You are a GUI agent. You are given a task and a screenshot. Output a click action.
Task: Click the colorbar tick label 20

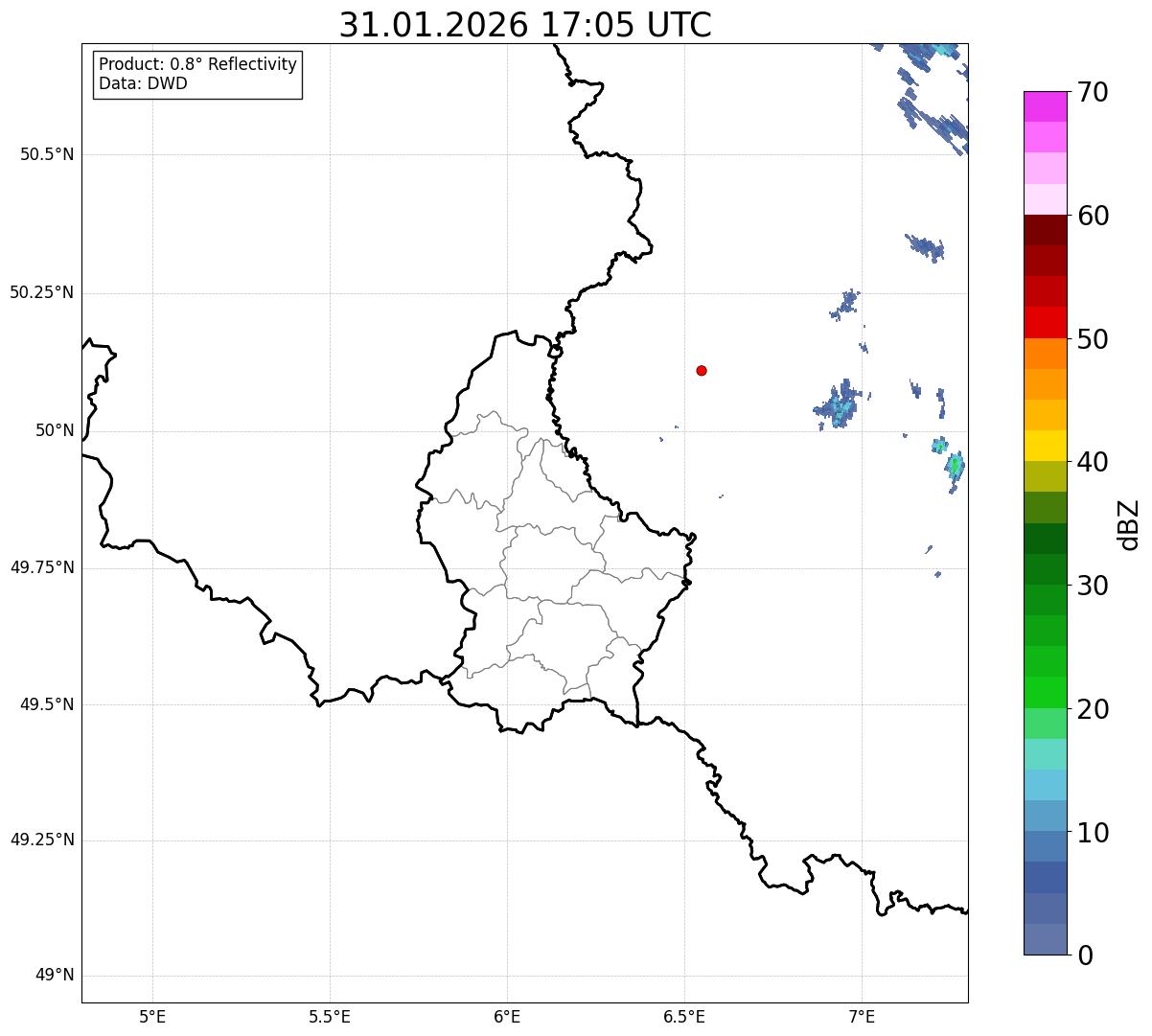click(x=1093, y=709)
